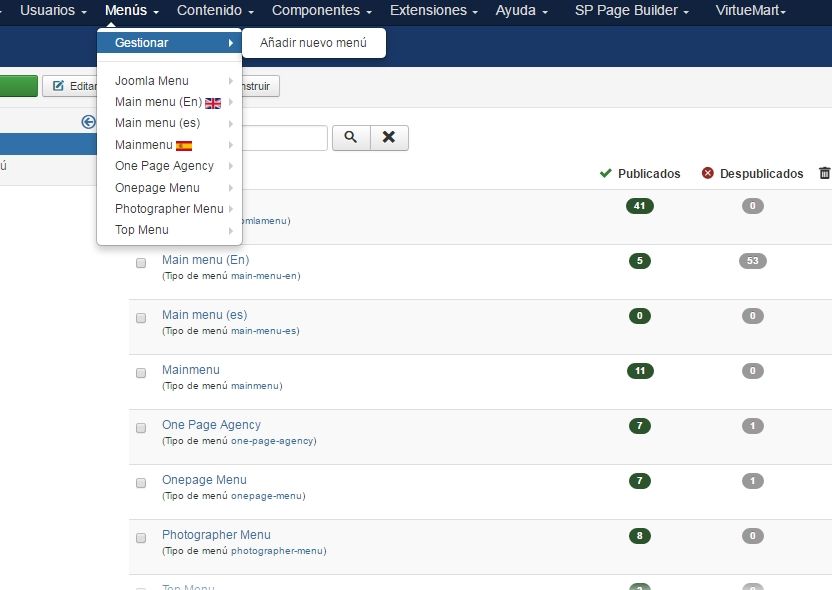Check the One Page Agency row checkbox
This screenshot has width=832, height=590.
click(141, 428)
